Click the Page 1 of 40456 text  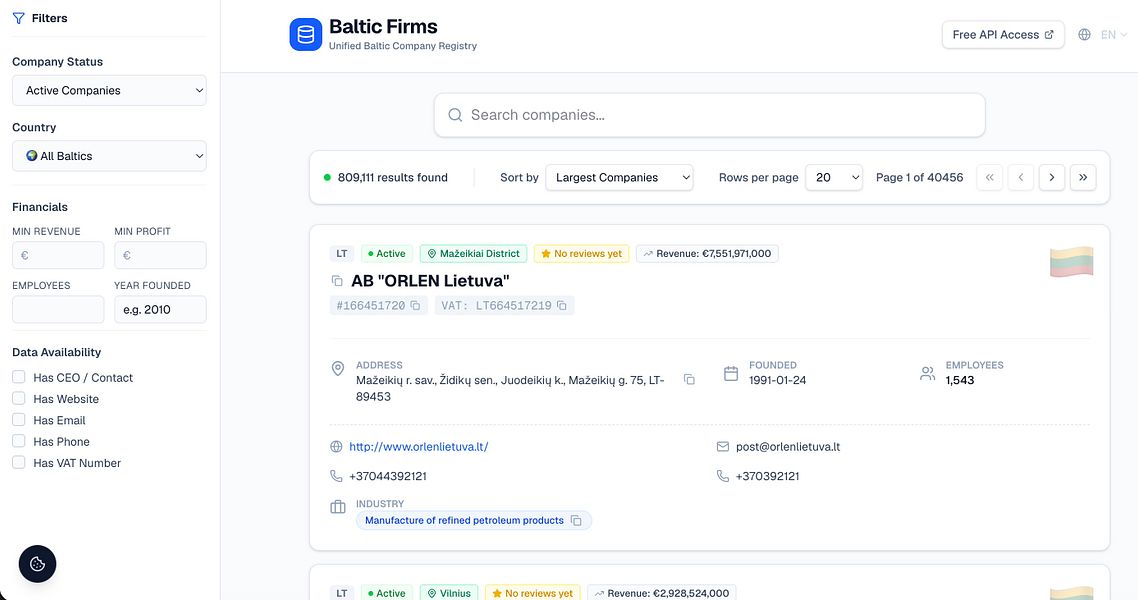point(920,177)
